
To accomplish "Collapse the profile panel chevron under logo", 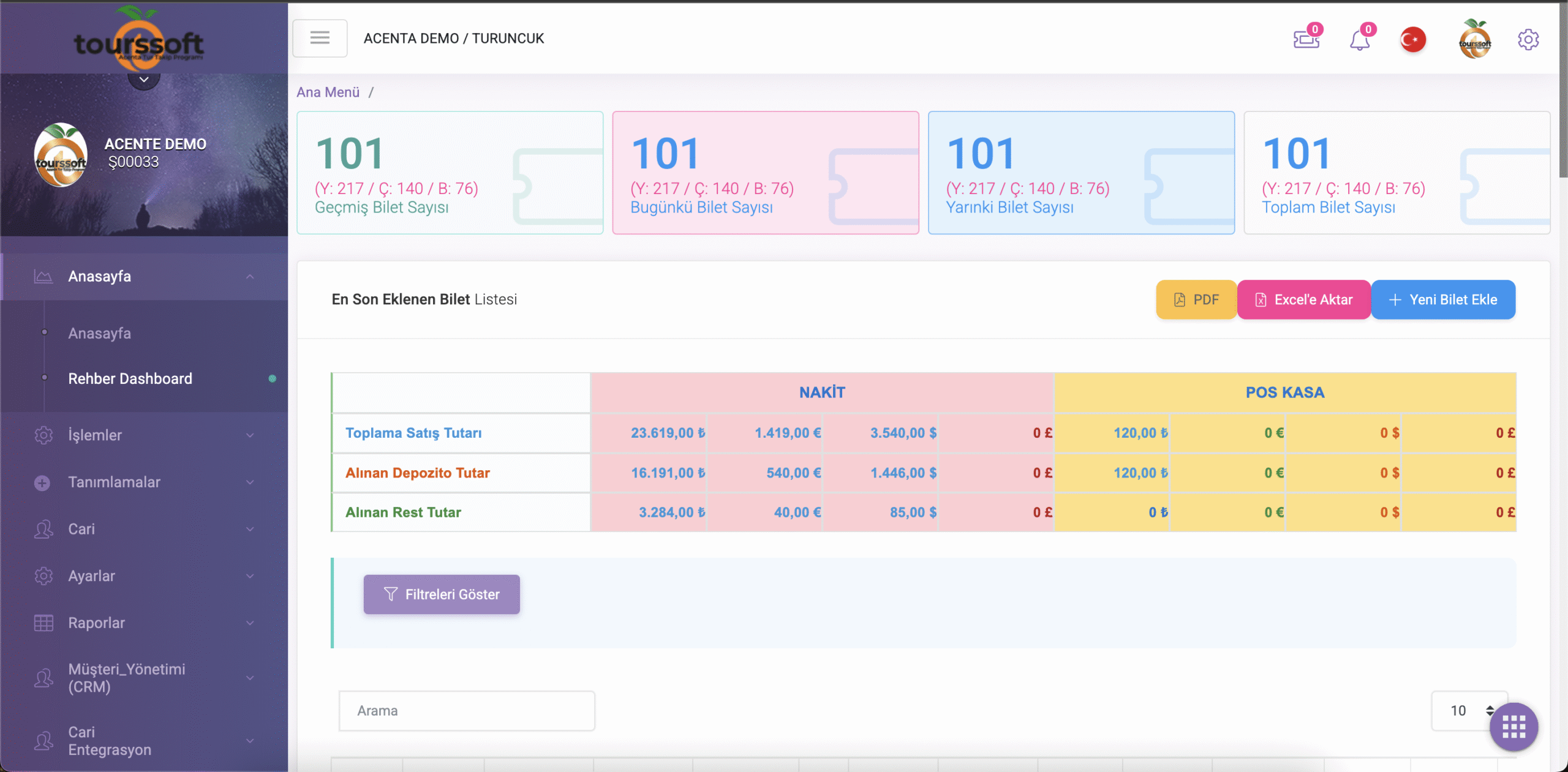I will 144,80.
